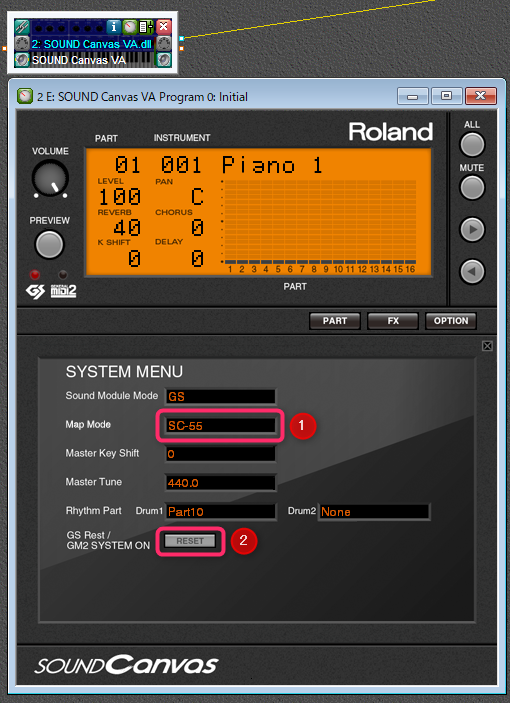The height and width of the screenshot is (703, 510).
Task: Toggle the MUTE round button
Action: [x=472, y=187]
